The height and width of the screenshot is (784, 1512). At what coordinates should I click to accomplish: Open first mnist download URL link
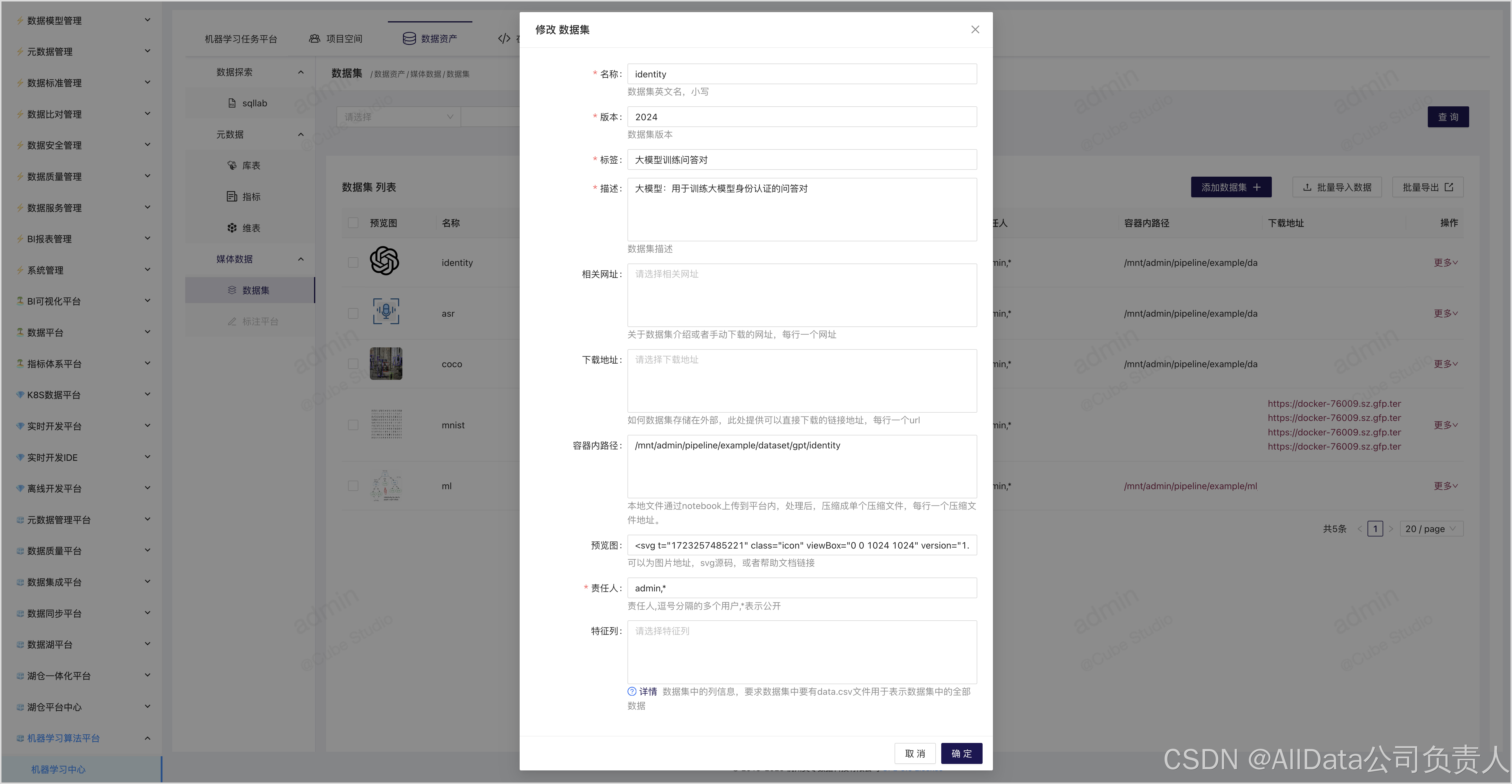1334,404
